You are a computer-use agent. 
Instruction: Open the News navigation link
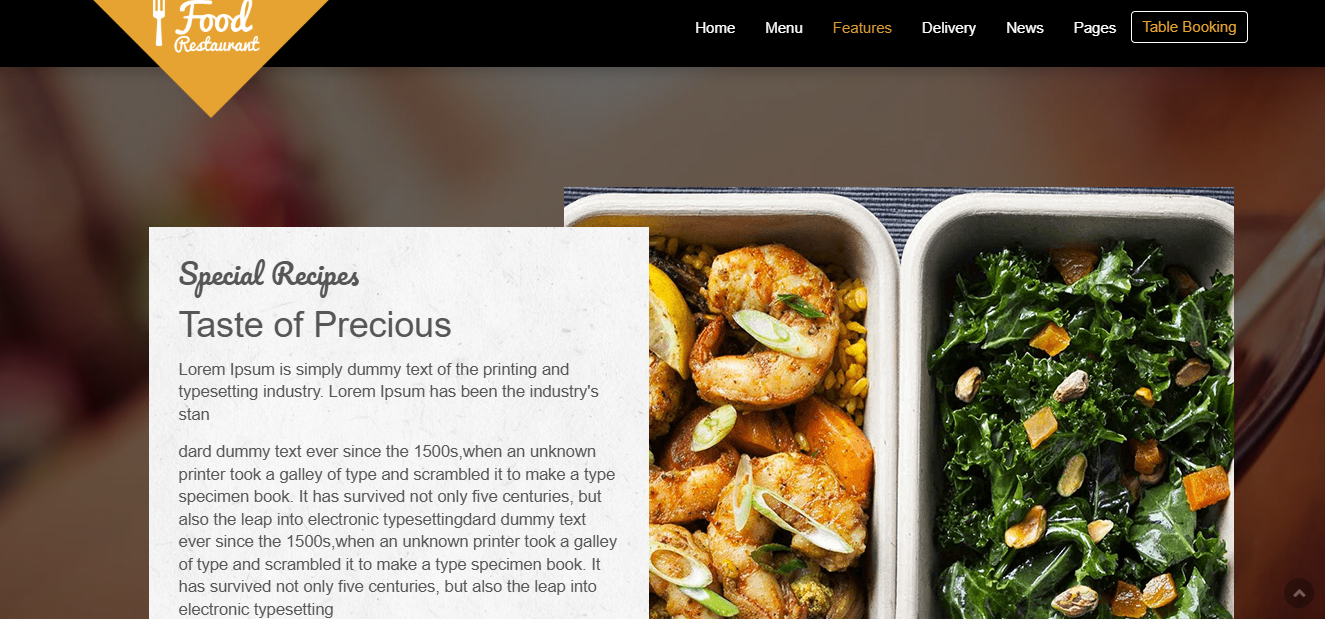1025,28
